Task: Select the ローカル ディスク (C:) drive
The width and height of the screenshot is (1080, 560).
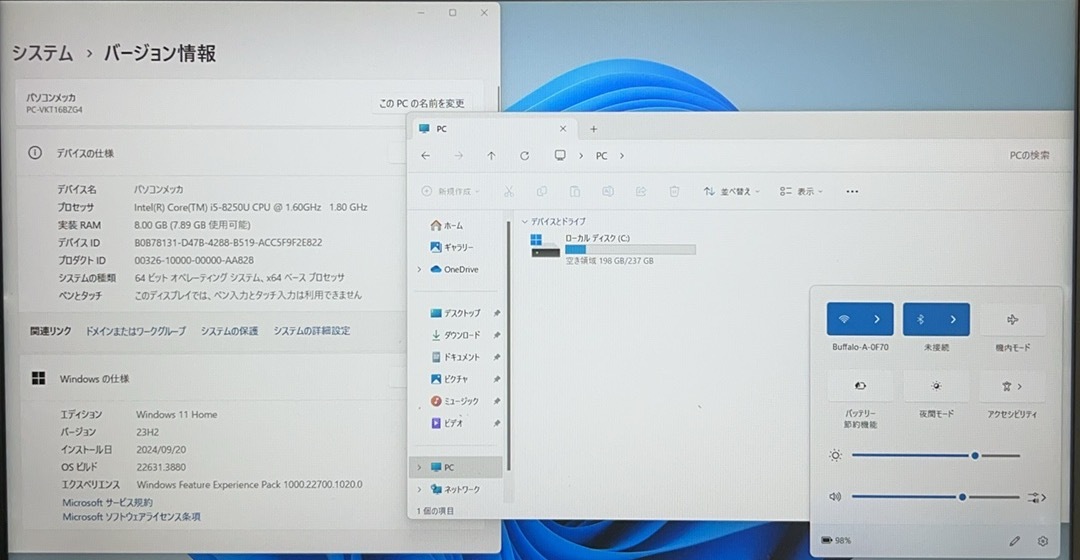Action: click(x=613, y=249)
